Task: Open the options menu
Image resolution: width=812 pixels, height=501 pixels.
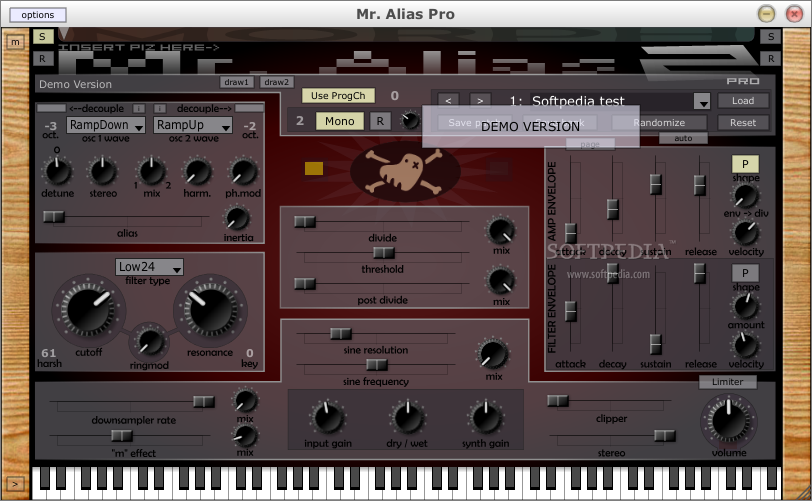Action: click(38, 15)
